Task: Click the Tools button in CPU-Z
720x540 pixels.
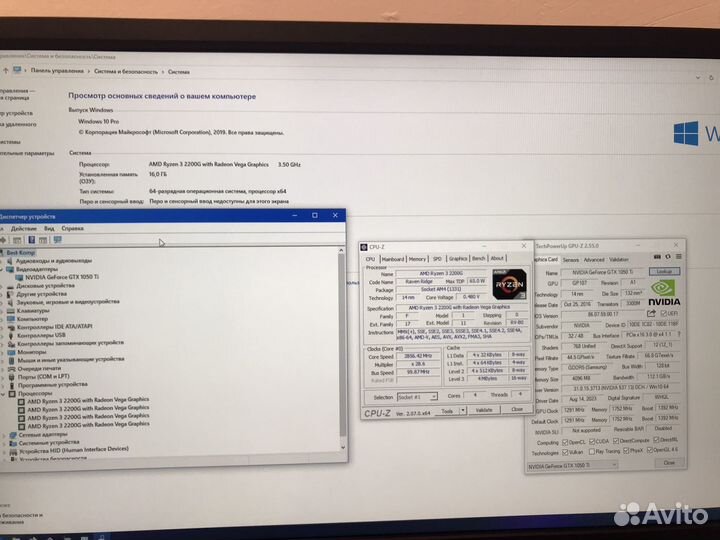Action: pos(447,411)
